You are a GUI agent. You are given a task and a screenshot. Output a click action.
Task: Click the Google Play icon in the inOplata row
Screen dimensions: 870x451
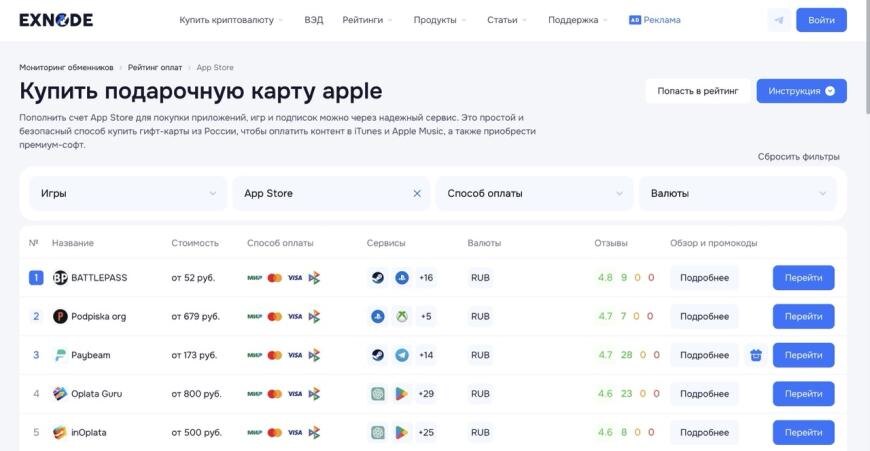[402, 432]
